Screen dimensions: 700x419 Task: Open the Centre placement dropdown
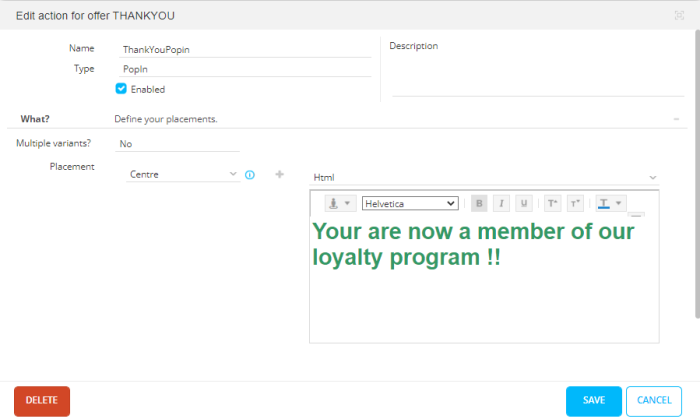point(184,175)
